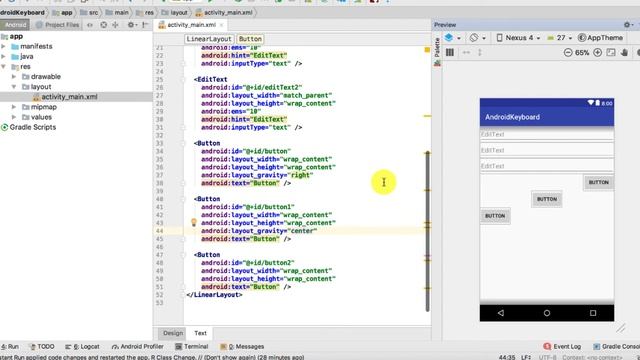Zoom in the layout preview
This screenshot has height=360, width=640.
[597, 52]
